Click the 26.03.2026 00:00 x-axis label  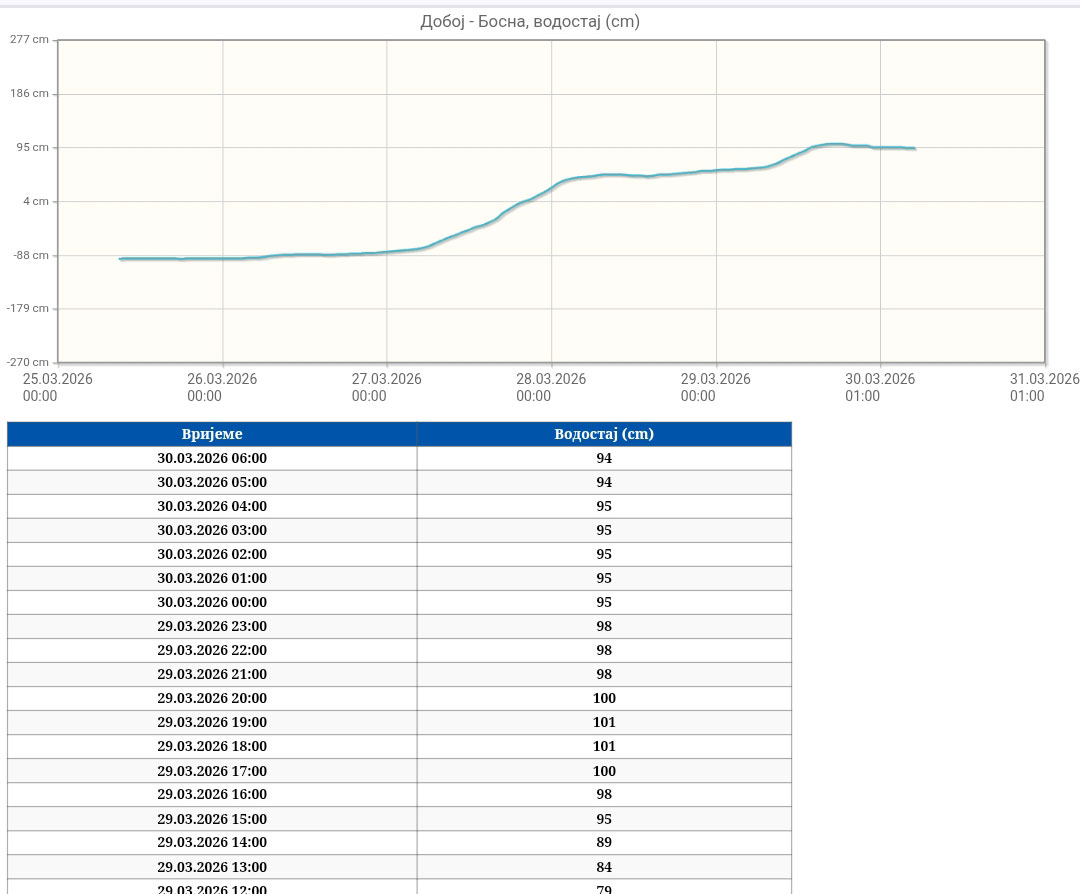coord(222,387)
